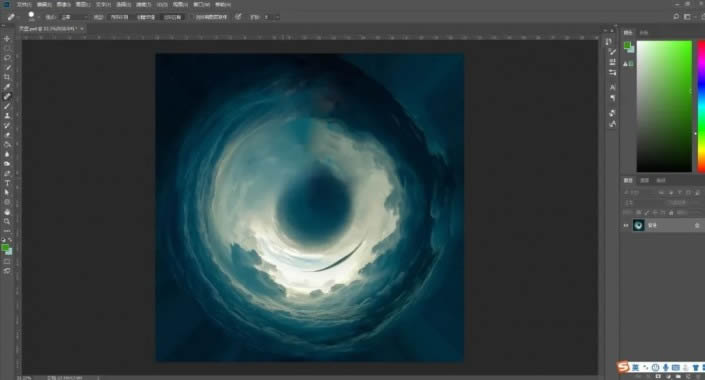Choose the 内容识别 (Content-Aware) type button
This screenshot has width=705, height=380.
pyautogui.click(x=119, y=17)
